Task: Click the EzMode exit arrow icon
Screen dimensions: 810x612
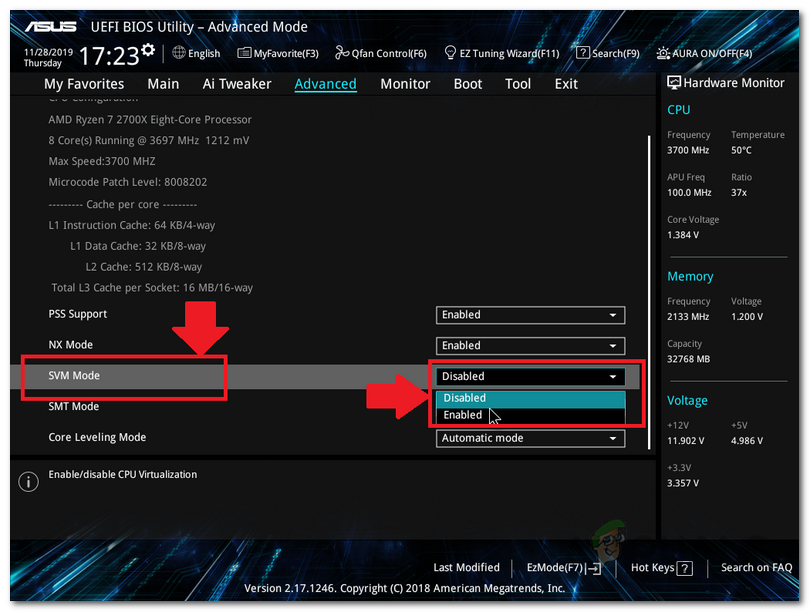Action: pyautogui.click(x=594, y=568)
